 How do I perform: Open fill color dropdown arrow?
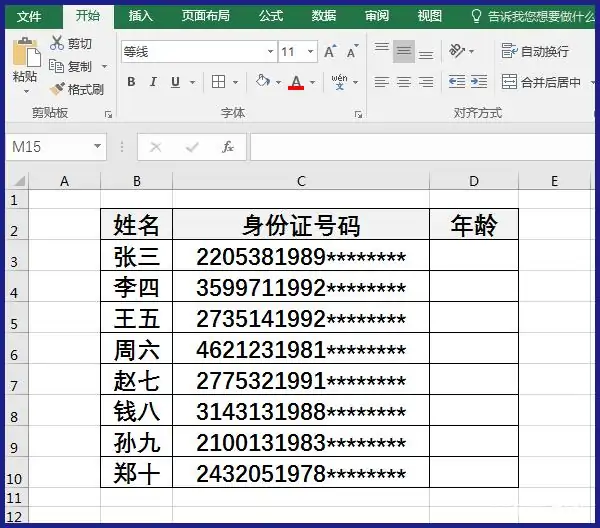click(278, 82)
